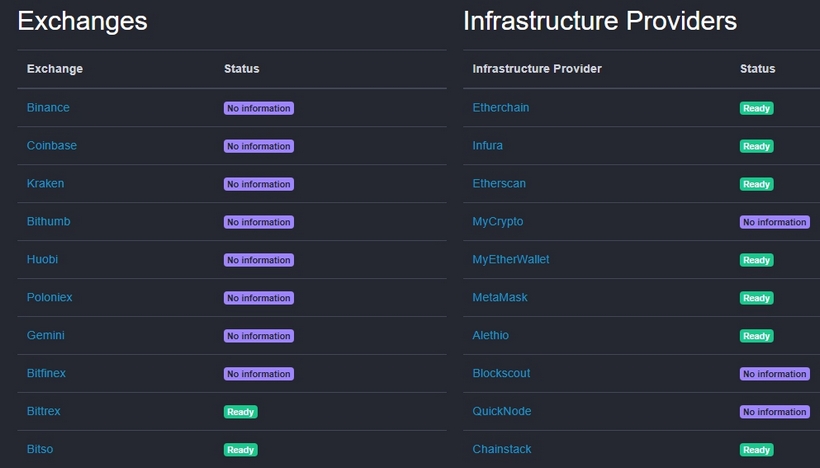This screenshot has height=468, width=820.
Task: Open the Blockscout link
Action: pos(502,374)
